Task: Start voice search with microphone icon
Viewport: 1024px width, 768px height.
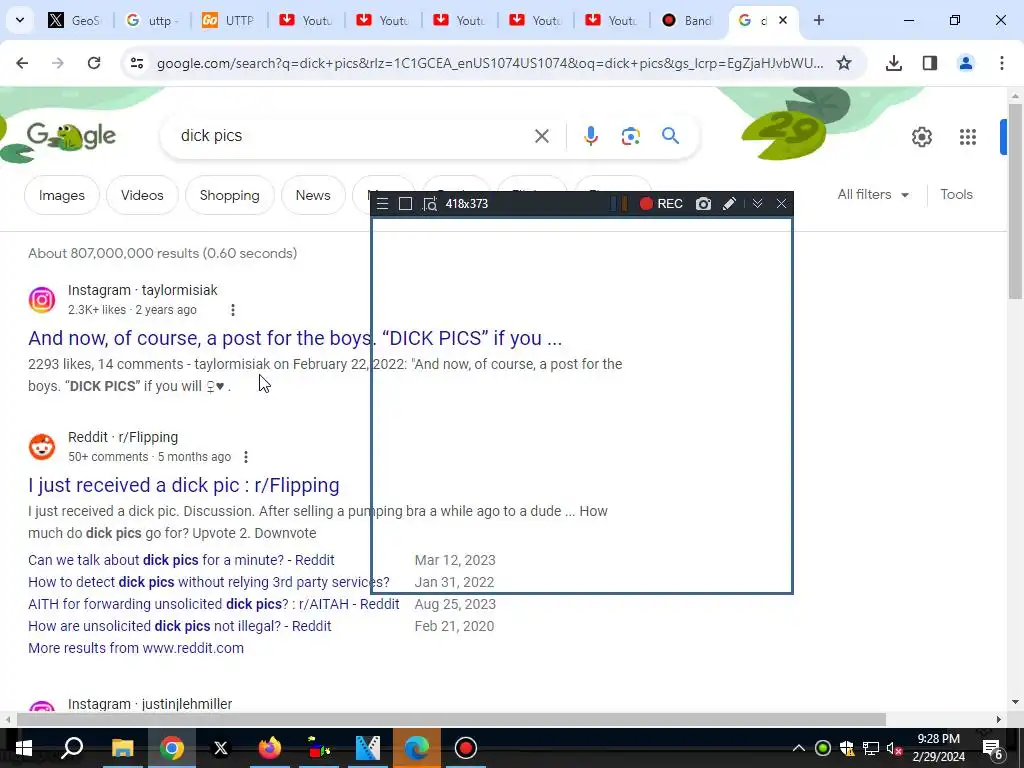Action: pos(590,136)
